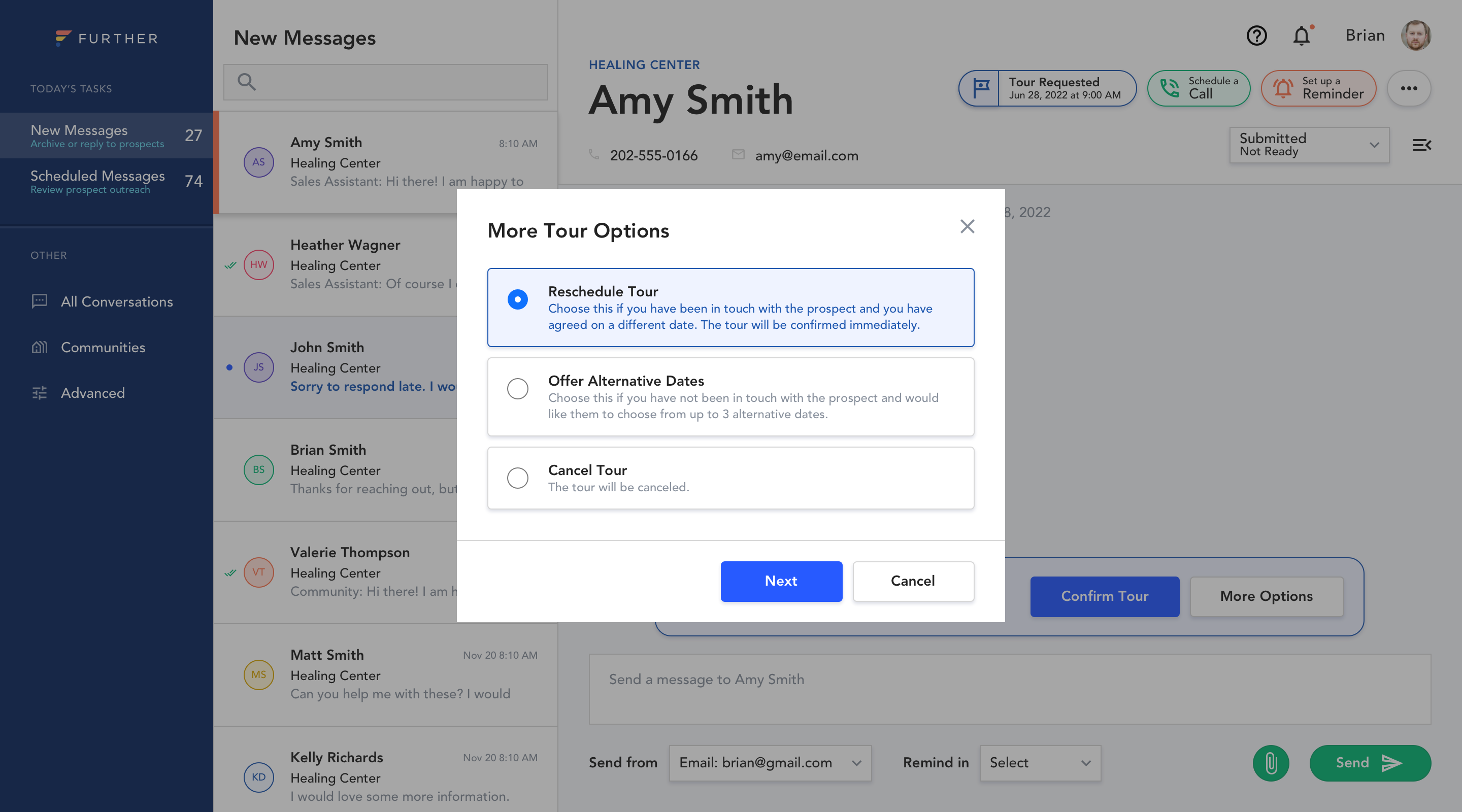The height and width of the screenshot is (812, 1462).
Task: Click the Schedule a Call button label
Action: coord(1213,88)
